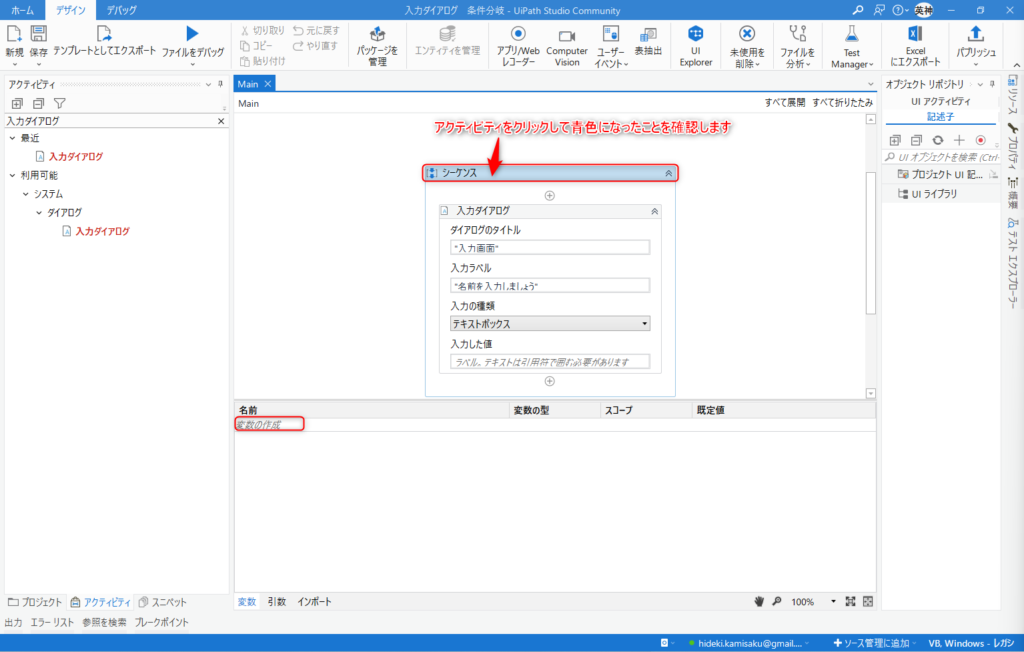
Task: Open the Arguments (引数) tab
Action: [277, 602]
